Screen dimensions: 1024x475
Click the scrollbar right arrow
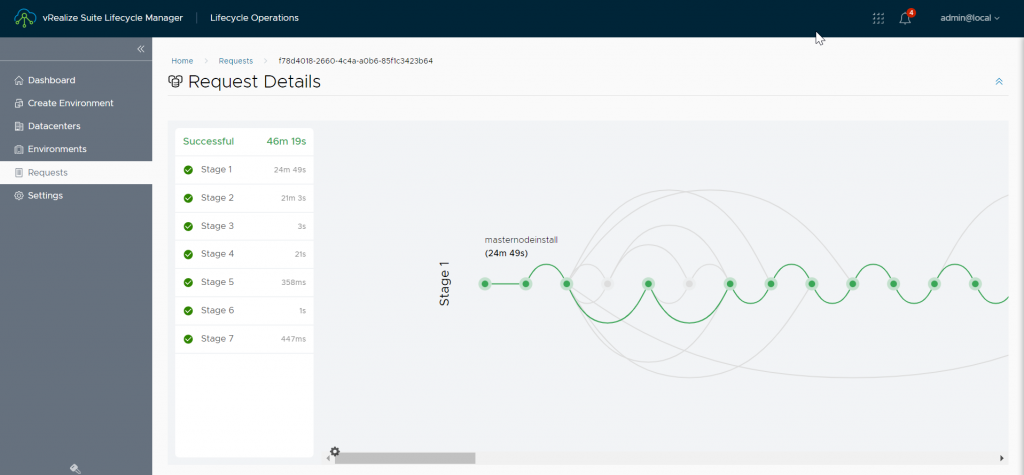[1002, 458]
